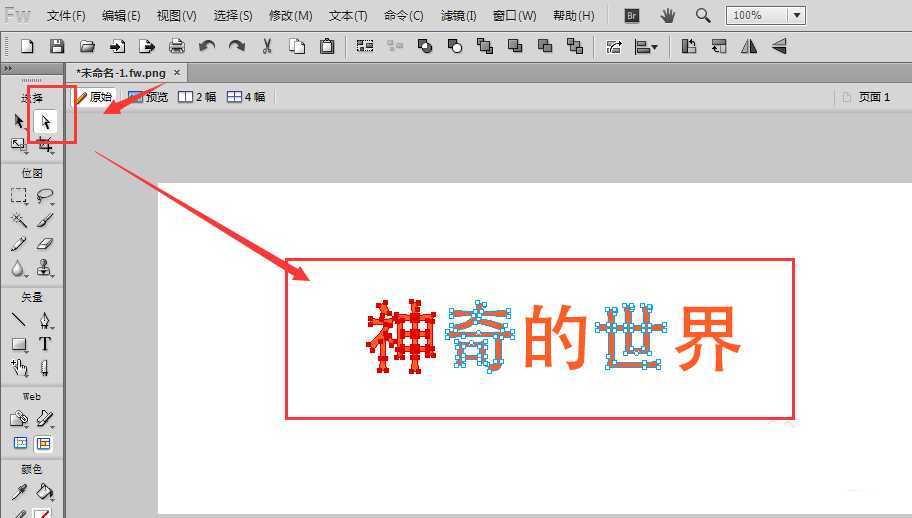Select the Rubber Stamp tool

45,268
